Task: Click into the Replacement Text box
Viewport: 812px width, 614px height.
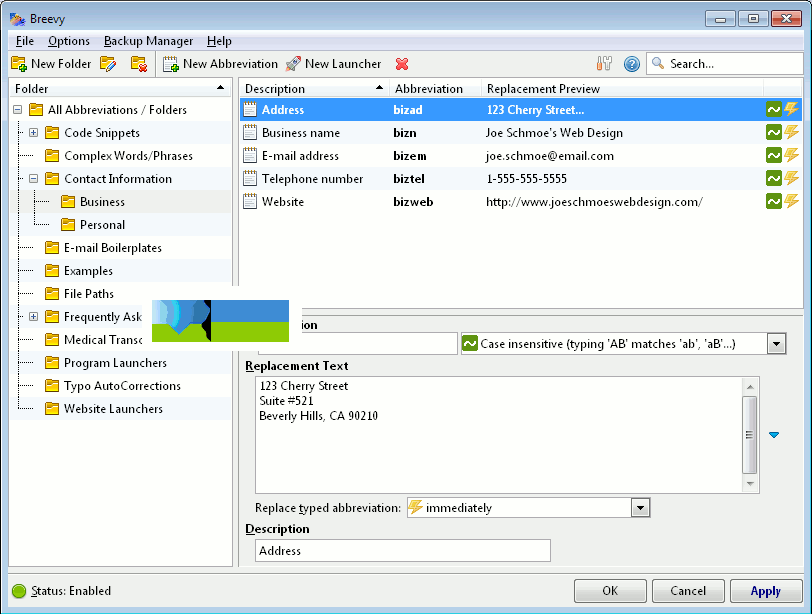Action: (498, 435)
